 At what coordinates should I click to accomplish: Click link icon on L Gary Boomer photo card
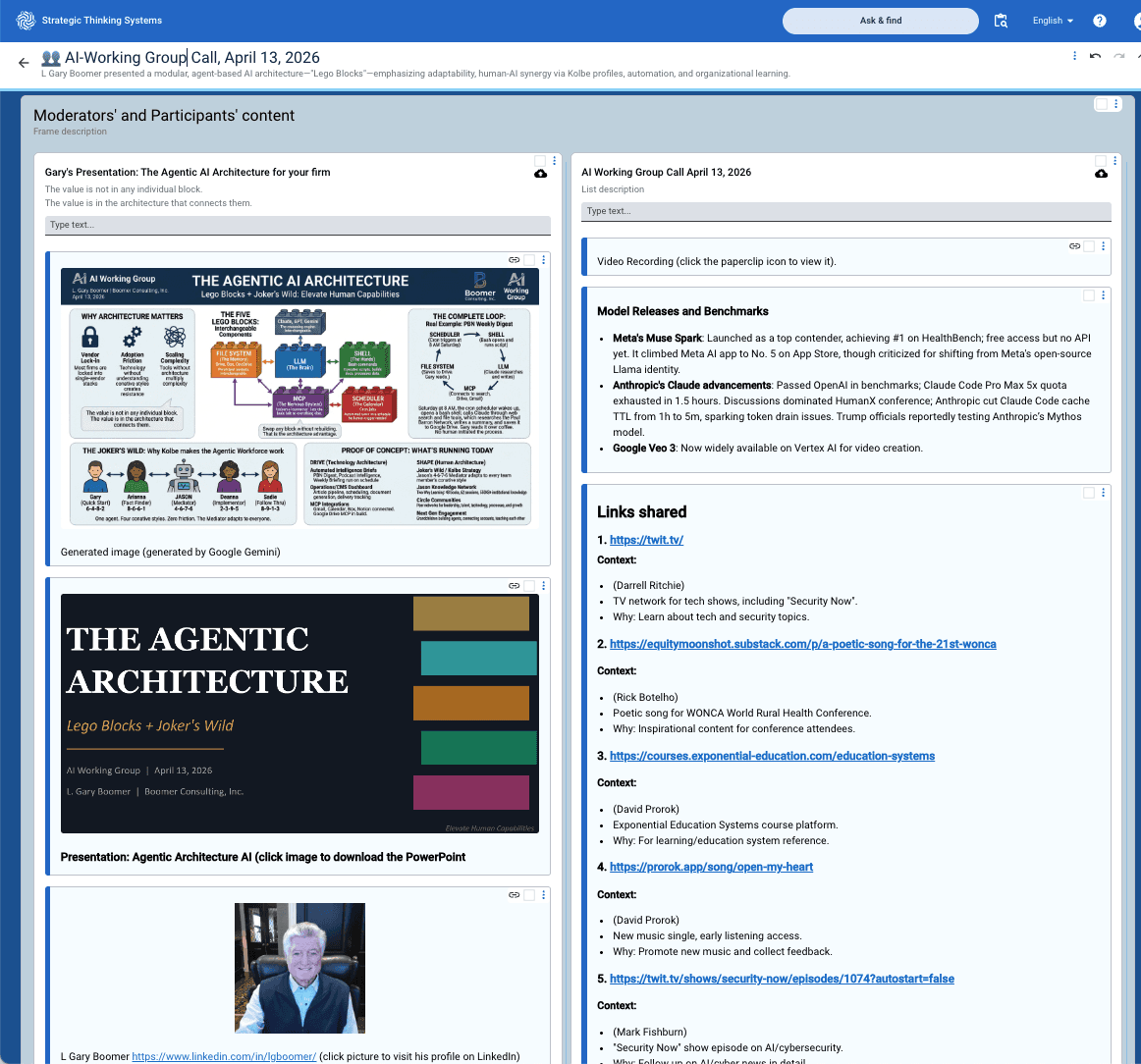514,894
